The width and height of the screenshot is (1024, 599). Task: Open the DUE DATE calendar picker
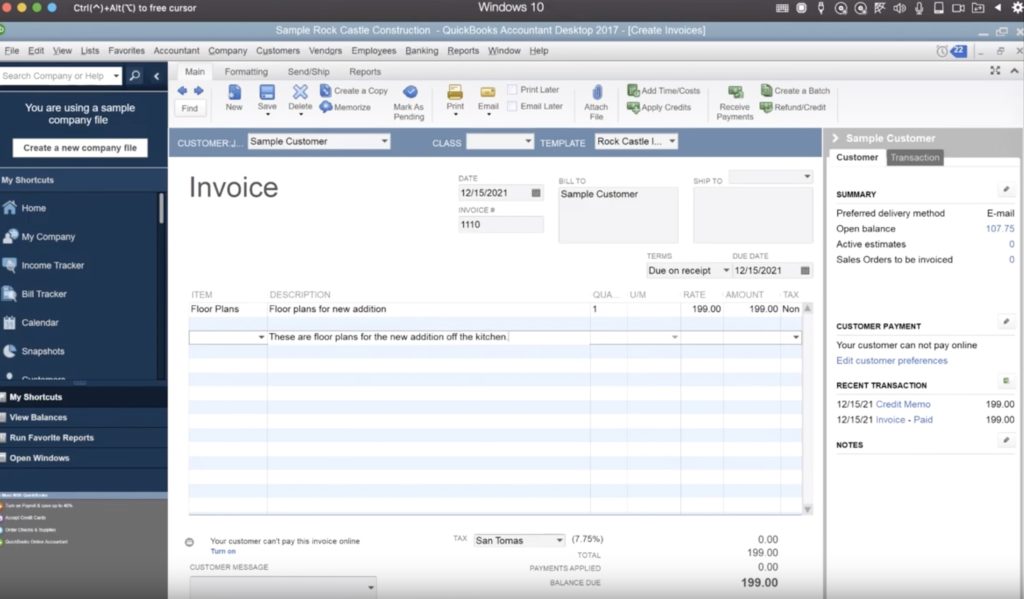[x=805, y=270]
